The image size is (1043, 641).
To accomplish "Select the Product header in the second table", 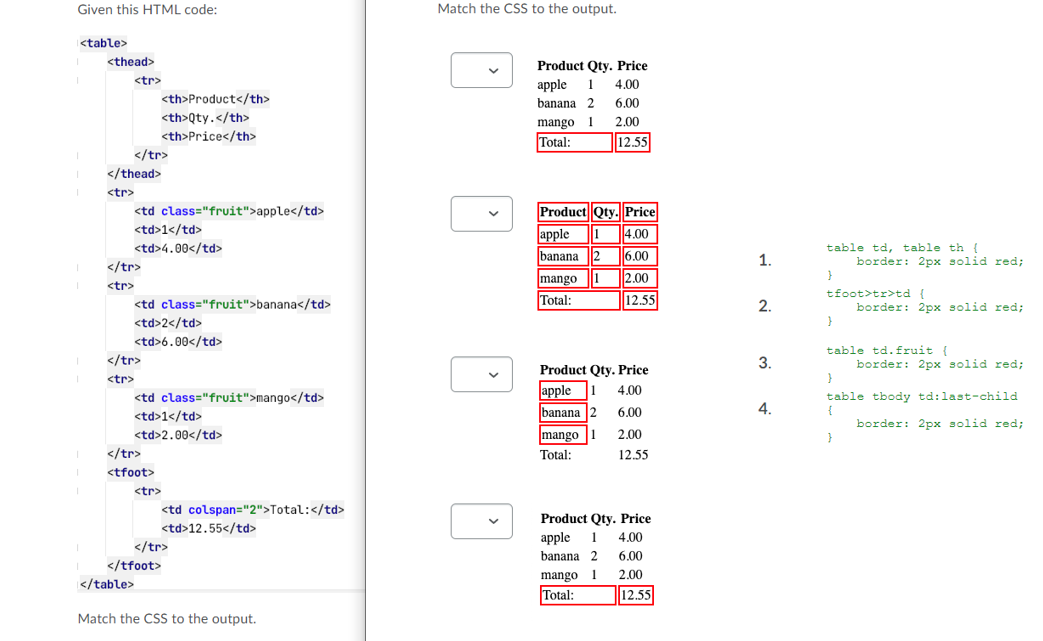I will (x=563, y=211).
